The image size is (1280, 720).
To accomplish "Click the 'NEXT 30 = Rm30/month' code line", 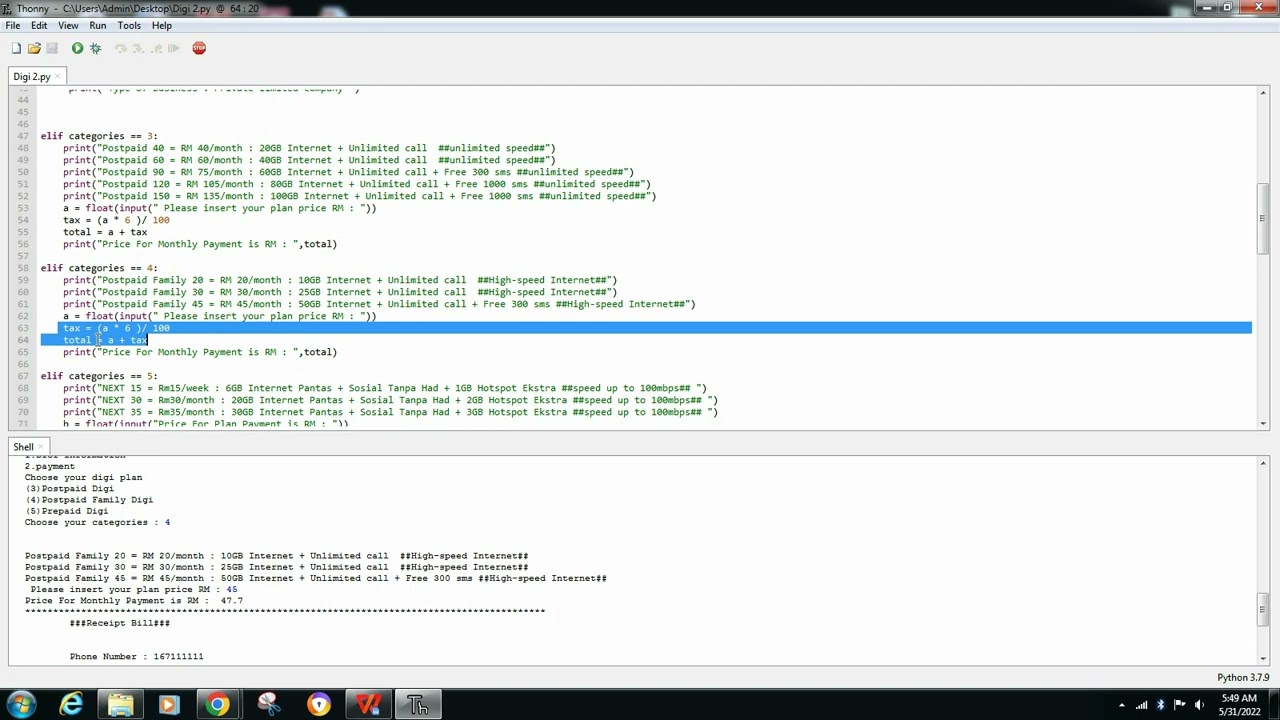I will 390,400.
